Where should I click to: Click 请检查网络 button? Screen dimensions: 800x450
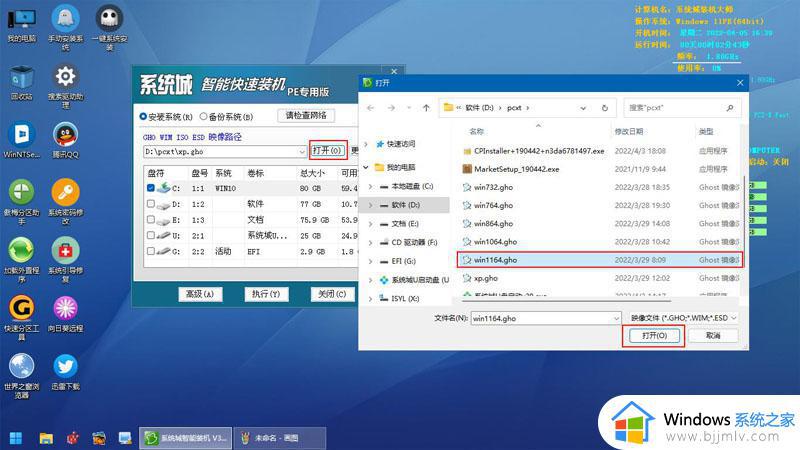click(306, 115)
